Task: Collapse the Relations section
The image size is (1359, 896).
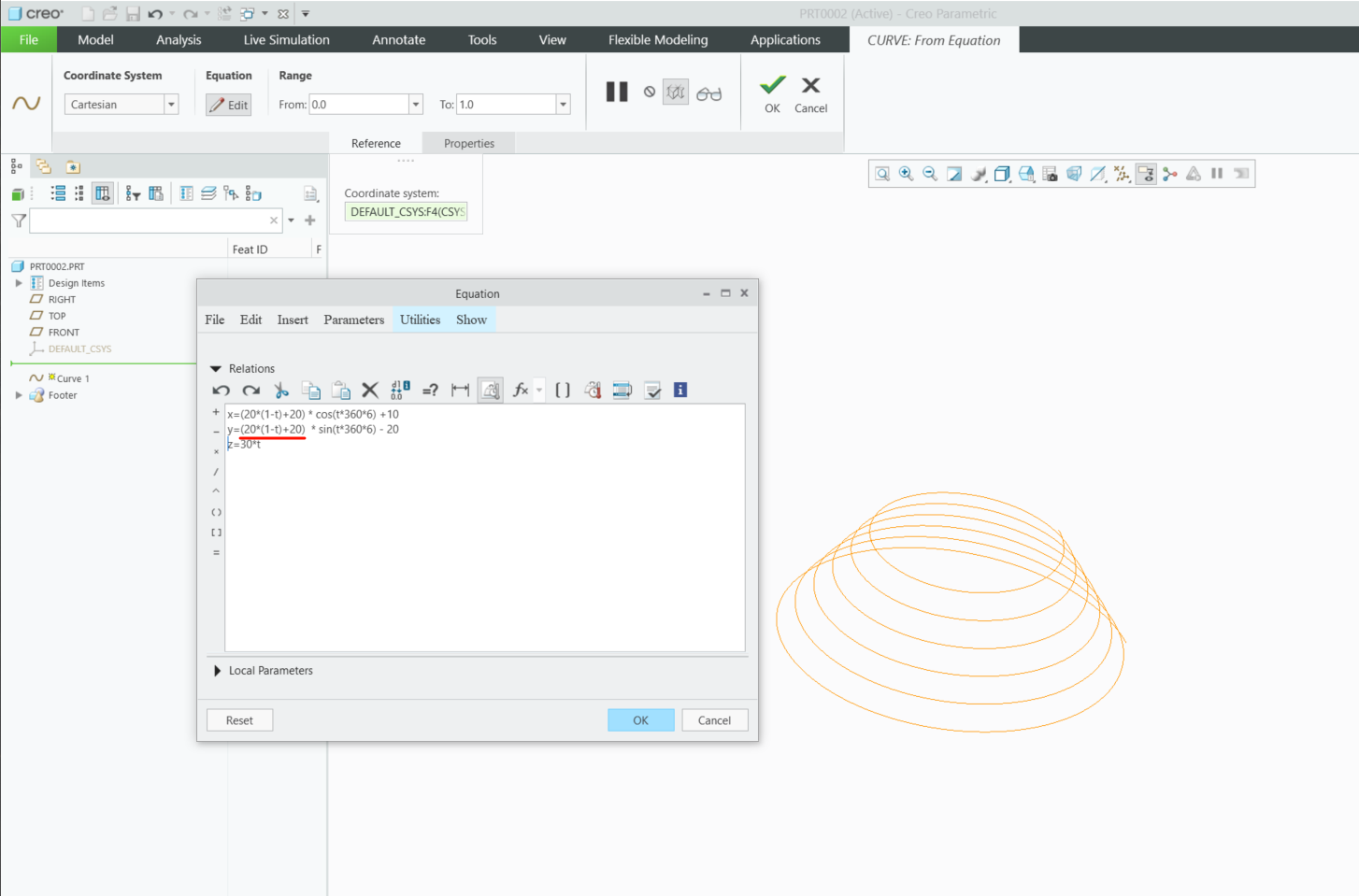Action: [216, 369]
